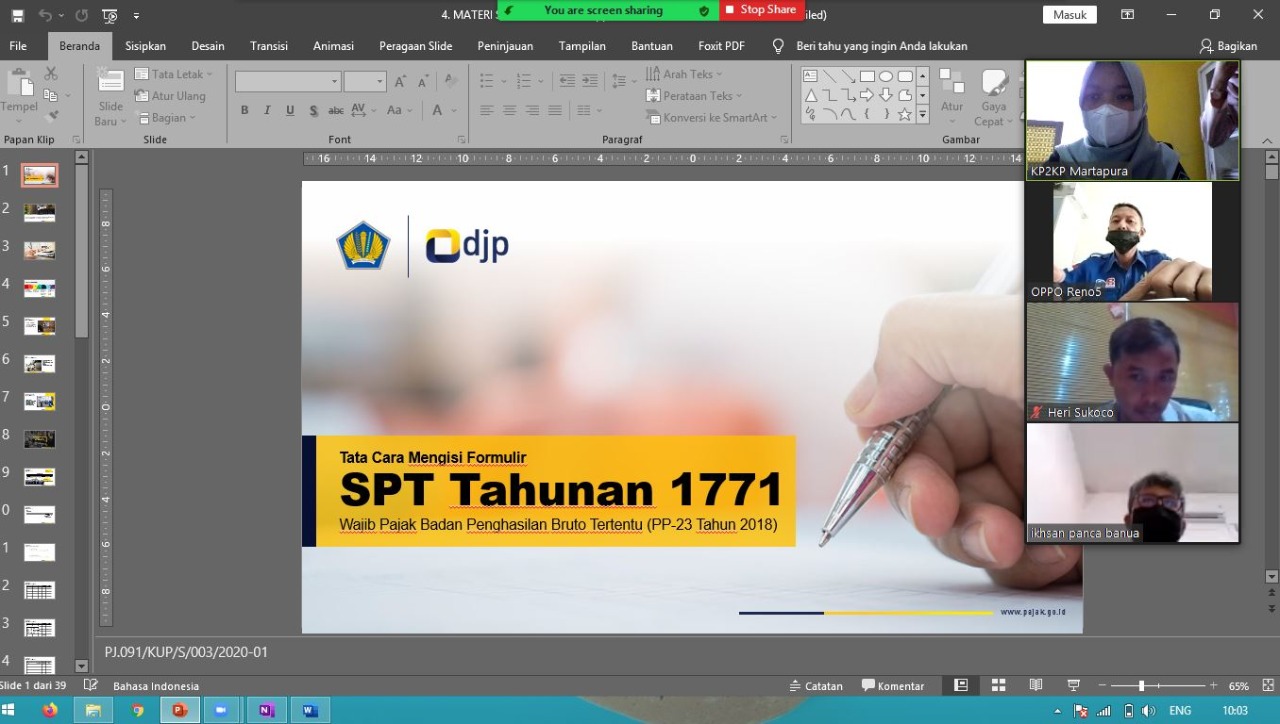Switch to Reading View in status bar
Viewport: 1280px width, 724px height.
[x=1036, y=685]
